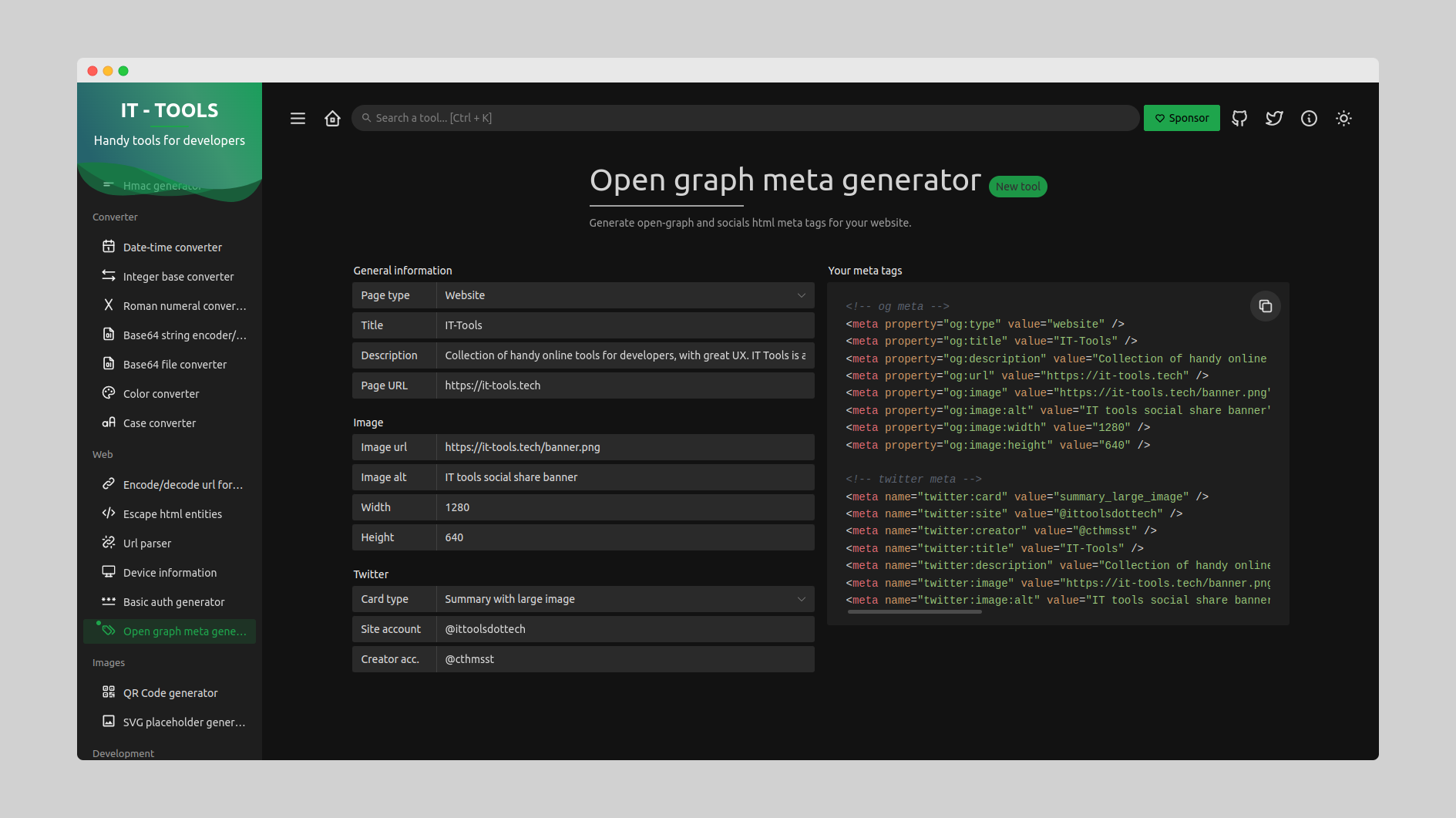Open QR Code generator tool
Image resolution: width=1456 pixels, height=818 pixels.
point(170,692)
